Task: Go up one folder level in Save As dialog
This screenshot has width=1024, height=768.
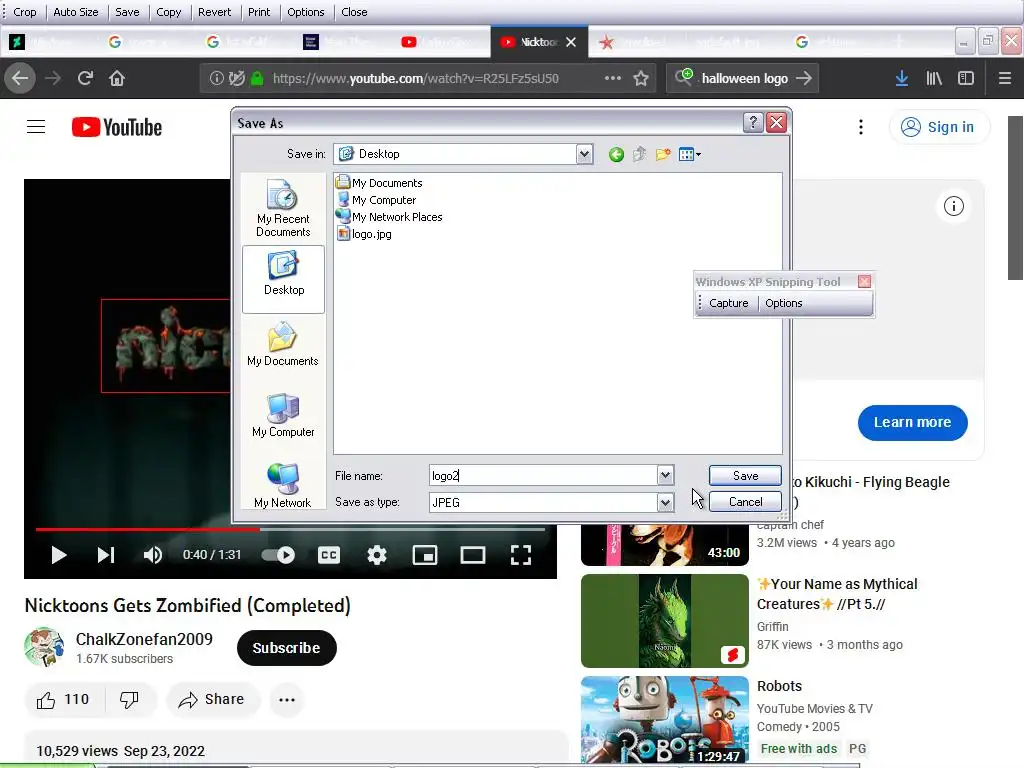Action: 639,155
